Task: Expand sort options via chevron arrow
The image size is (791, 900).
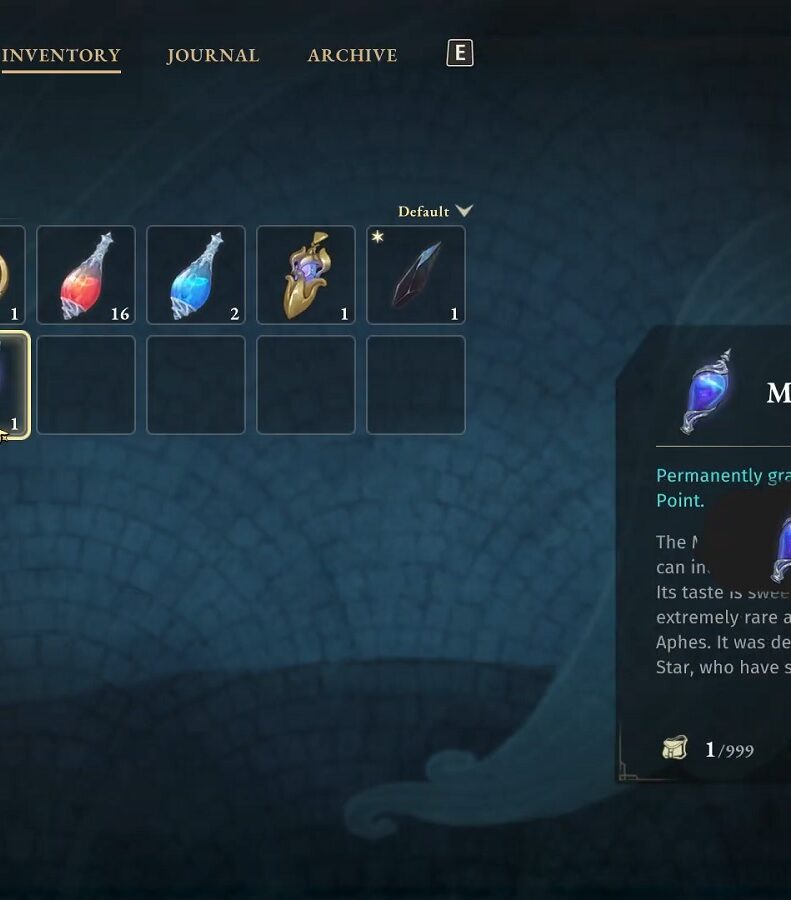Action: [x=464, y=211]
